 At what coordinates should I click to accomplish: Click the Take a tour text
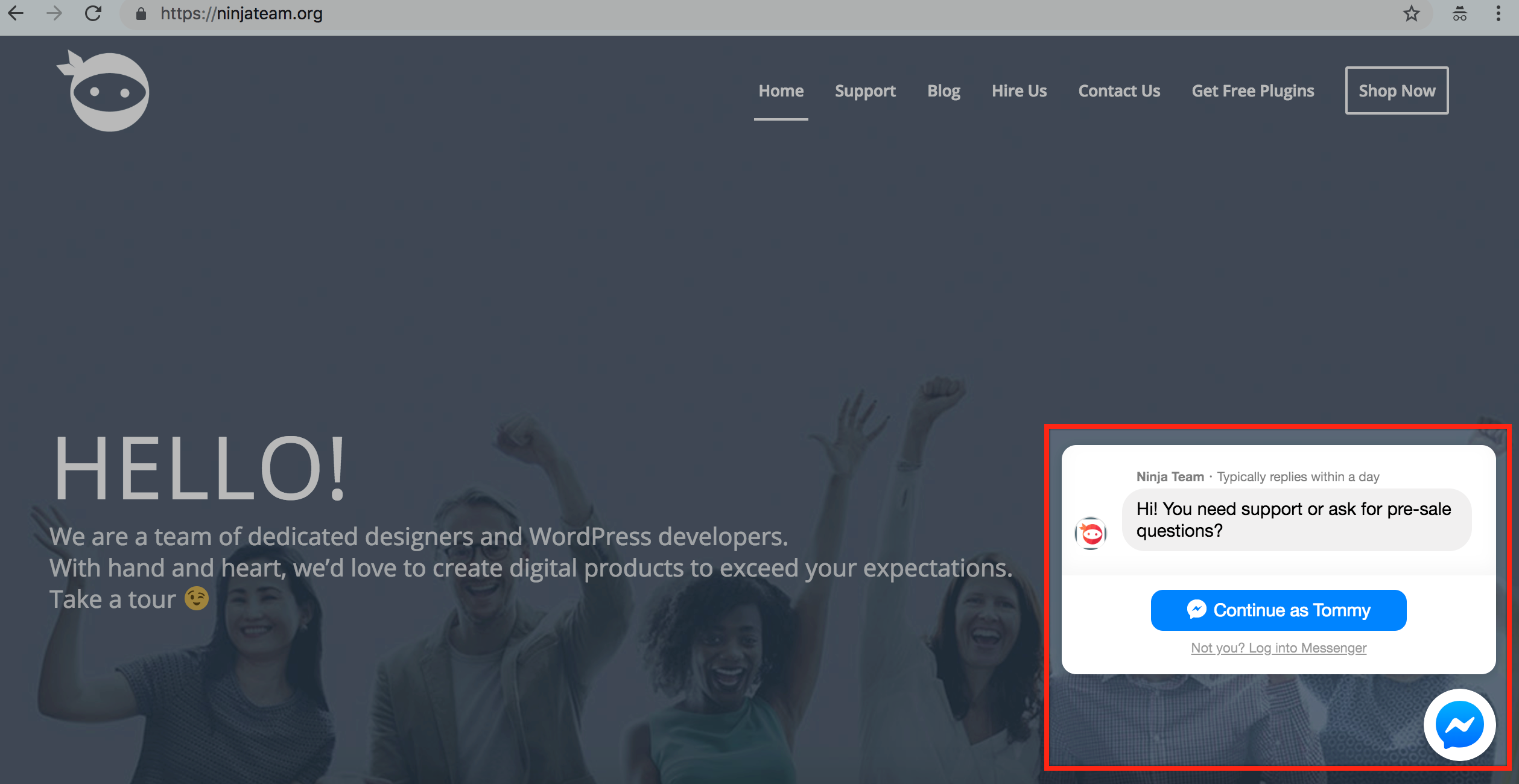tap(112, 599)
